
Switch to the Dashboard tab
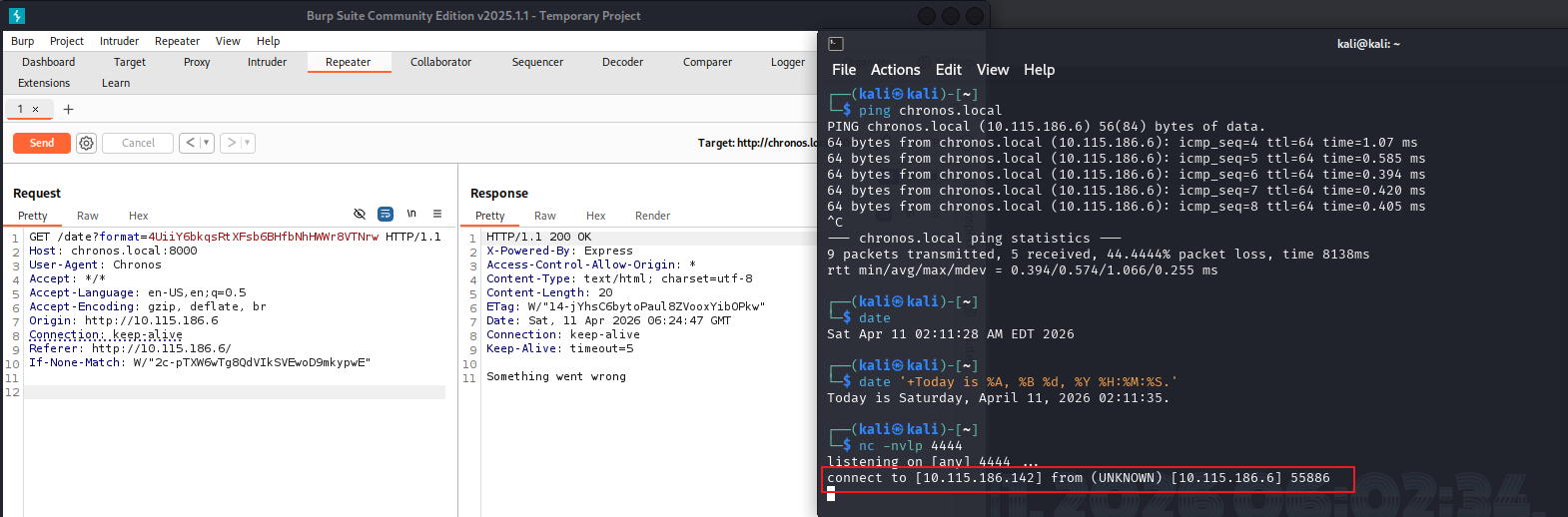pos(49,62)
